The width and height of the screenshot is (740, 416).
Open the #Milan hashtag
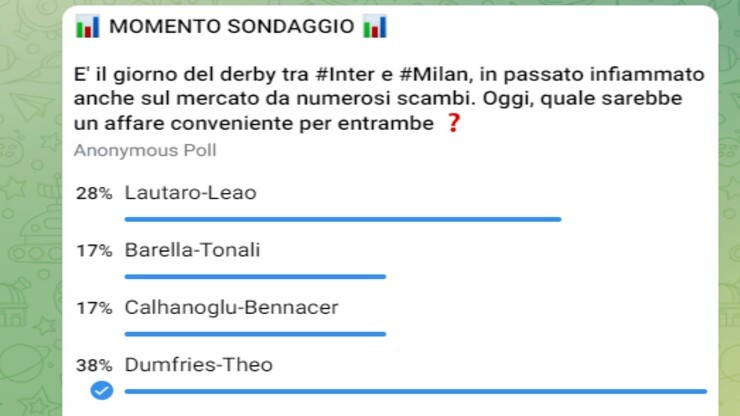[x=431, y=75]
